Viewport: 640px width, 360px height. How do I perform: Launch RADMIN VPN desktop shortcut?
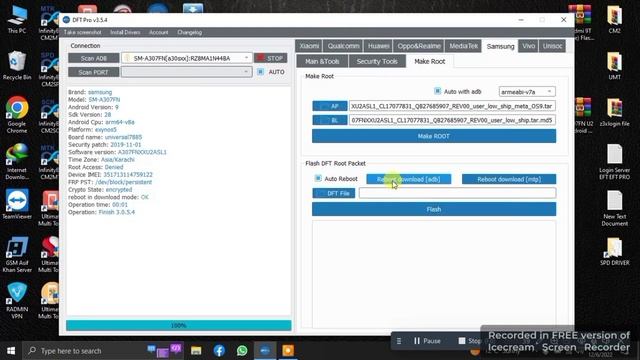pos(17,300)
